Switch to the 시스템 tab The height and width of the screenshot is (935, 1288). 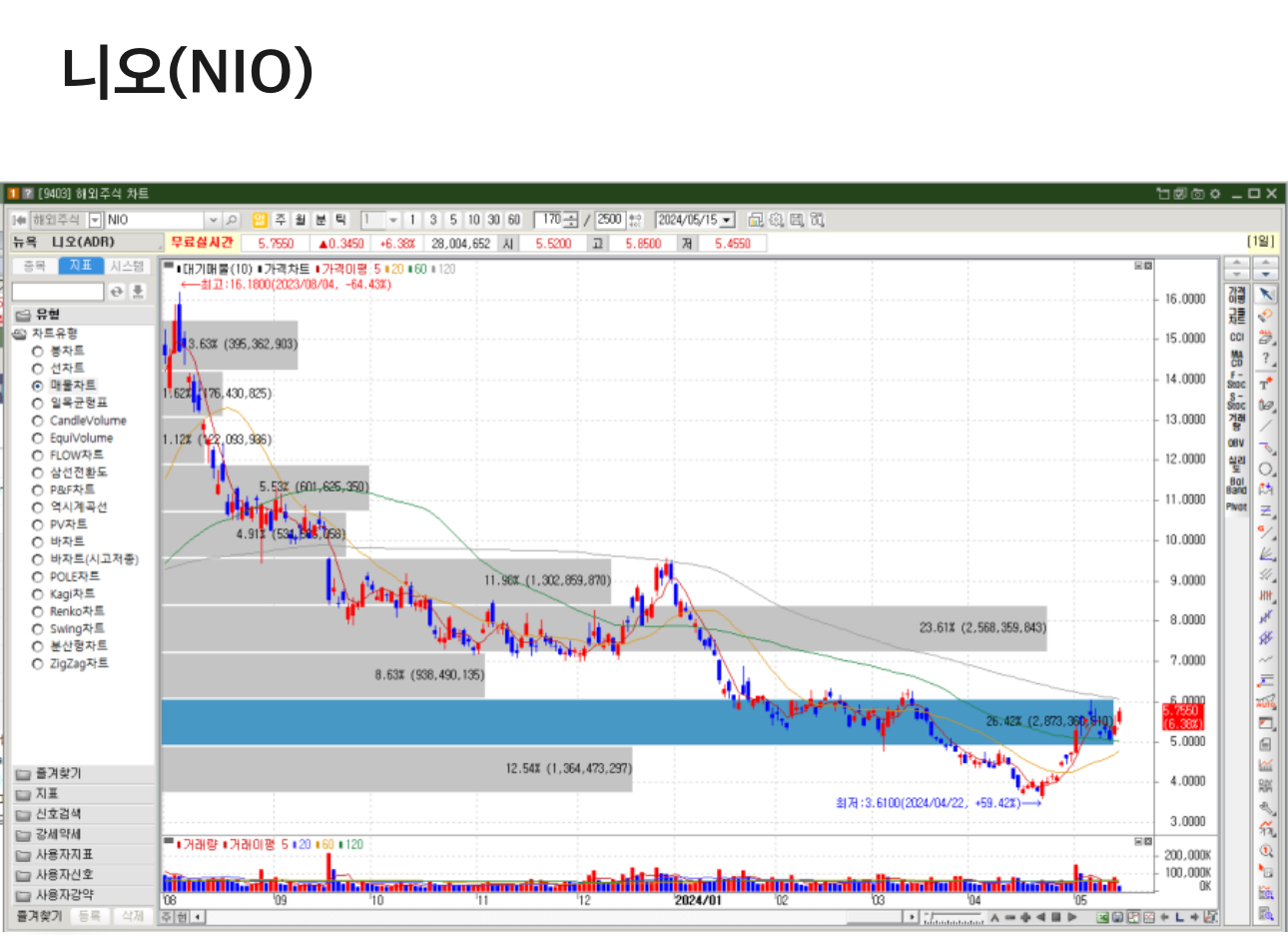[x=128, y=266]
